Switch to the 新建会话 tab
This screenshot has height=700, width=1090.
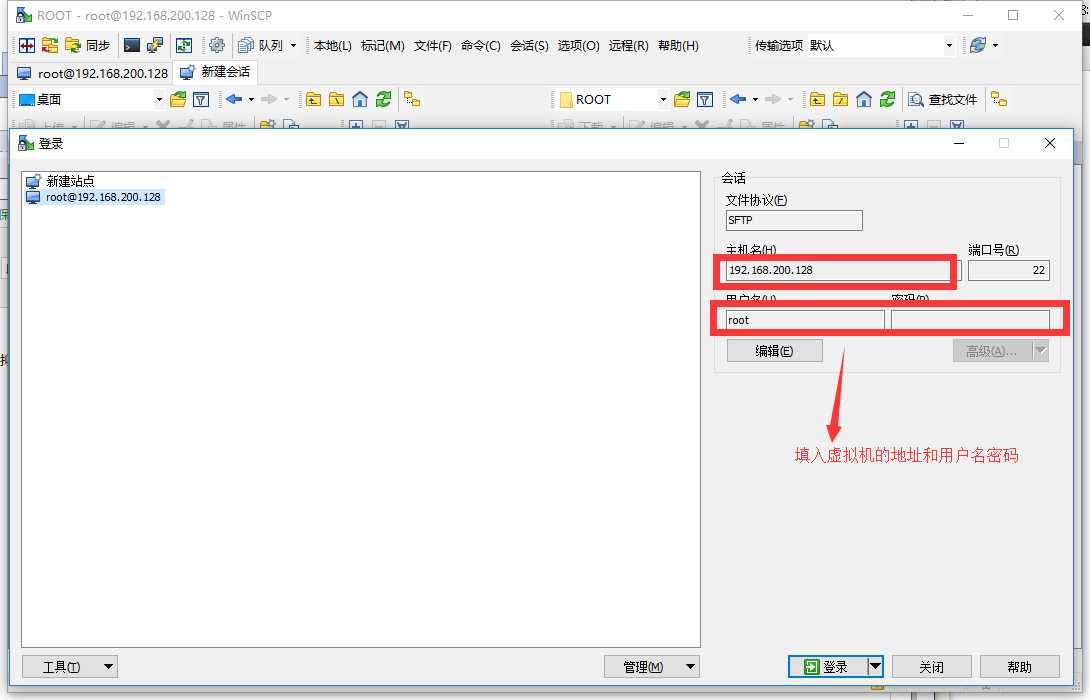point(215,72)
